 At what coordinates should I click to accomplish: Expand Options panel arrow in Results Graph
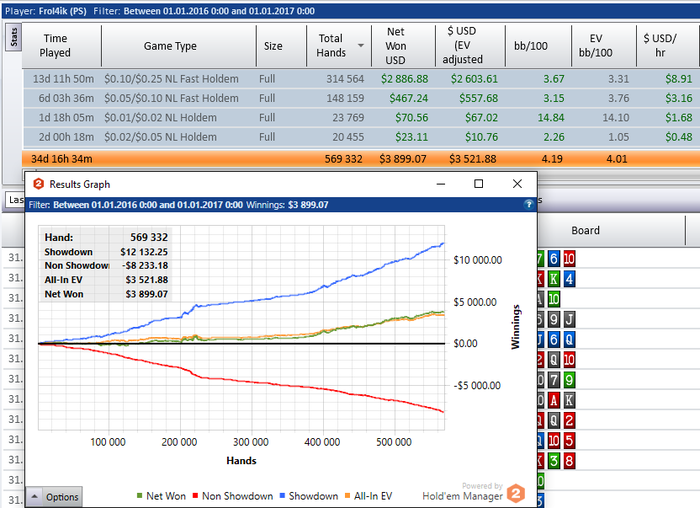[34, 497]
